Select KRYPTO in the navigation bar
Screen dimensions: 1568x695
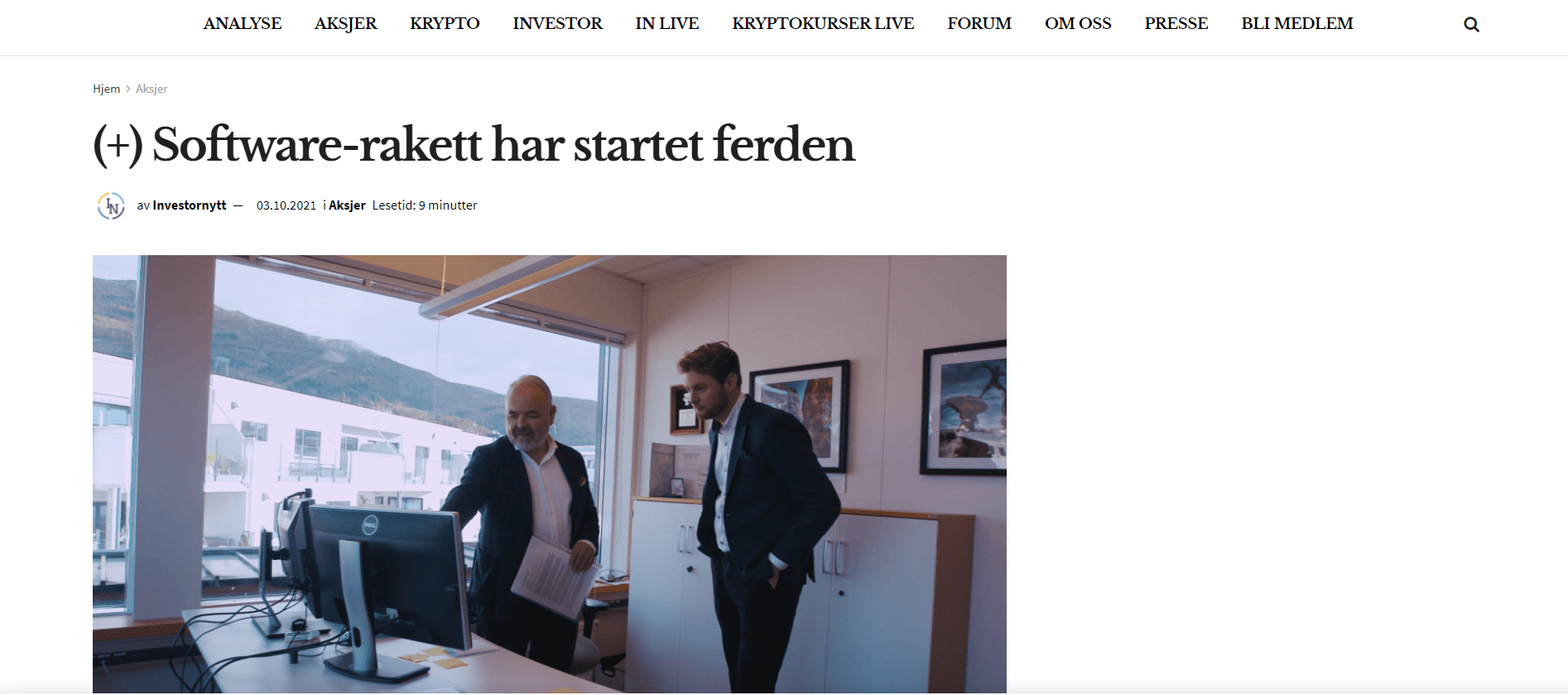tap(445, 23)
